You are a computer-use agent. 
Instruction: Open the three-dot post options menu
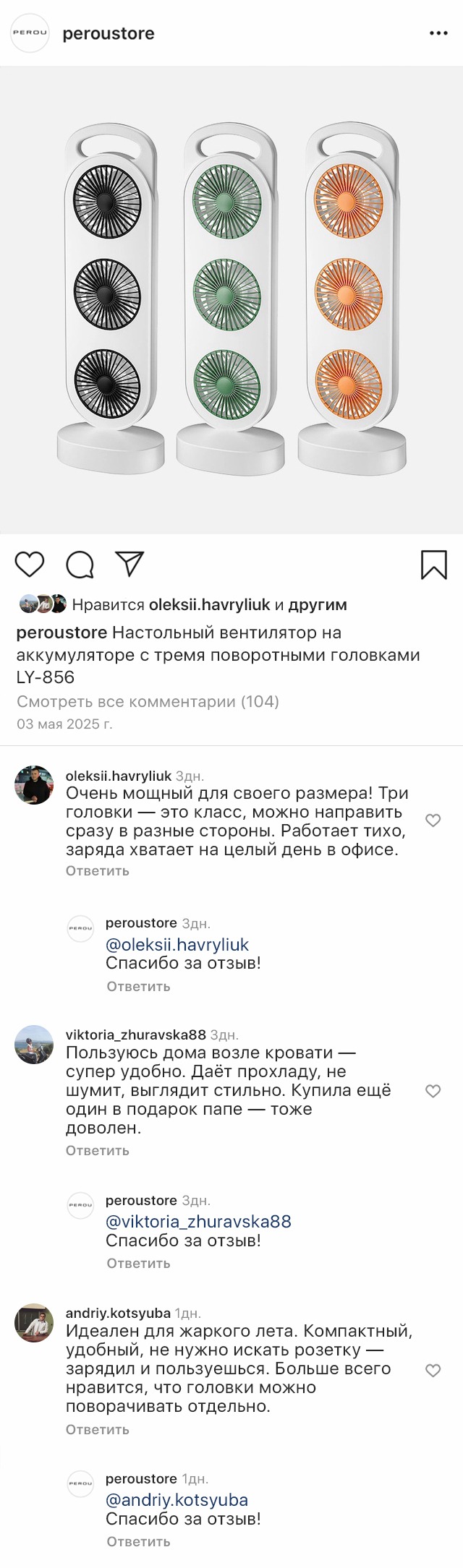(x=438, y=33)
